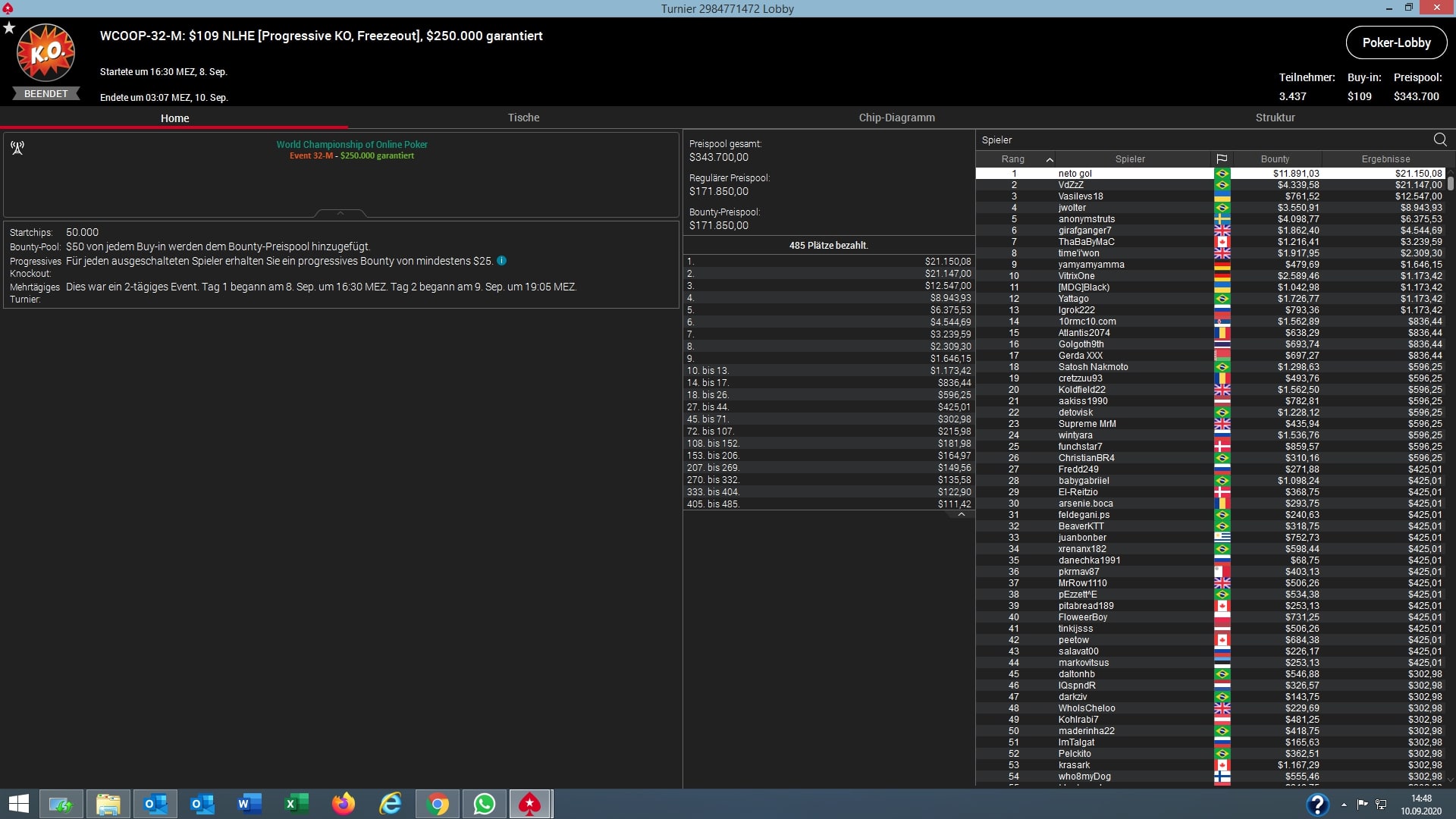Click the broadcast antenna icon in banner
The image size is (1456, 819).
(x=17, y=147)
